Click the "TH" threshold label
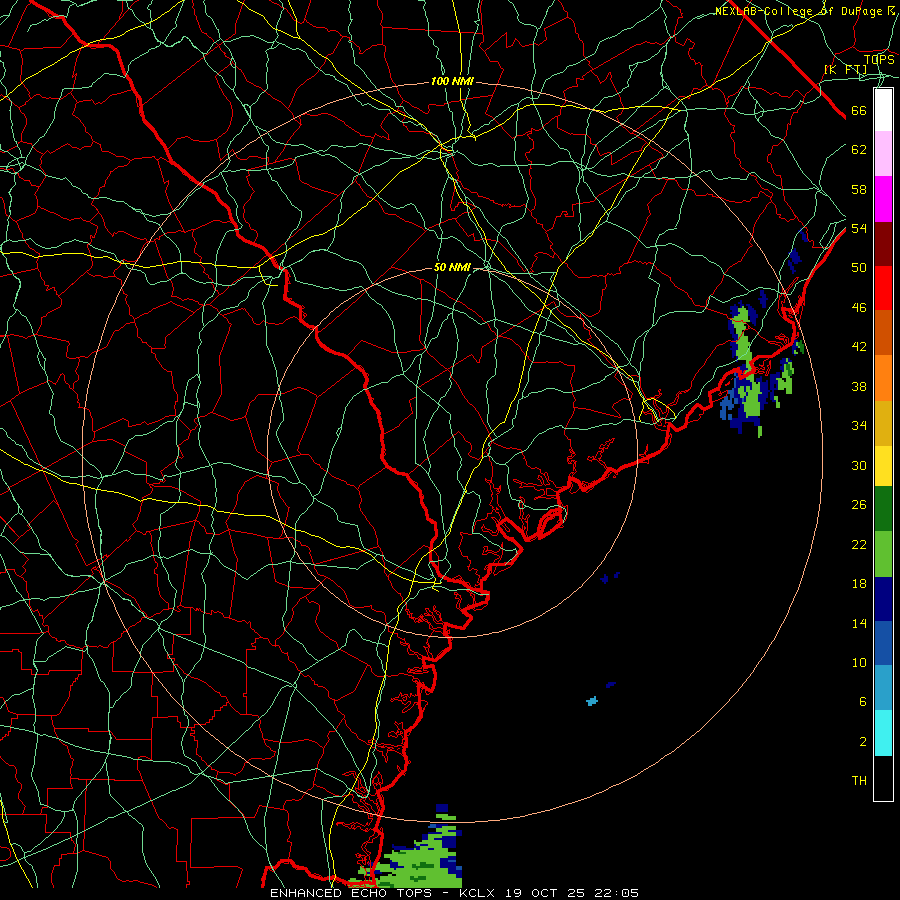This screenshot has width=900, height=900. point(859,781)
